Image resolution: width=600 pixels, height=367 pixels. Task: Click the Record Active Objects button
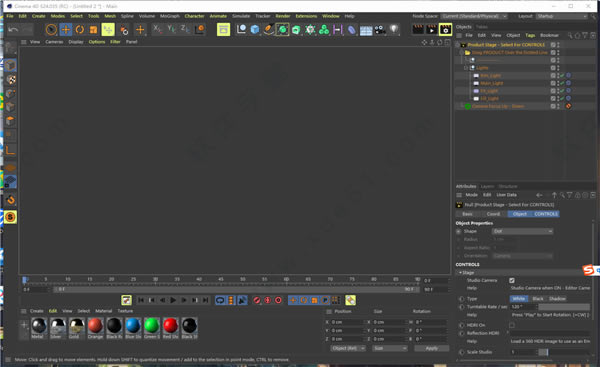pyautogui.click(x=257, y=300)
